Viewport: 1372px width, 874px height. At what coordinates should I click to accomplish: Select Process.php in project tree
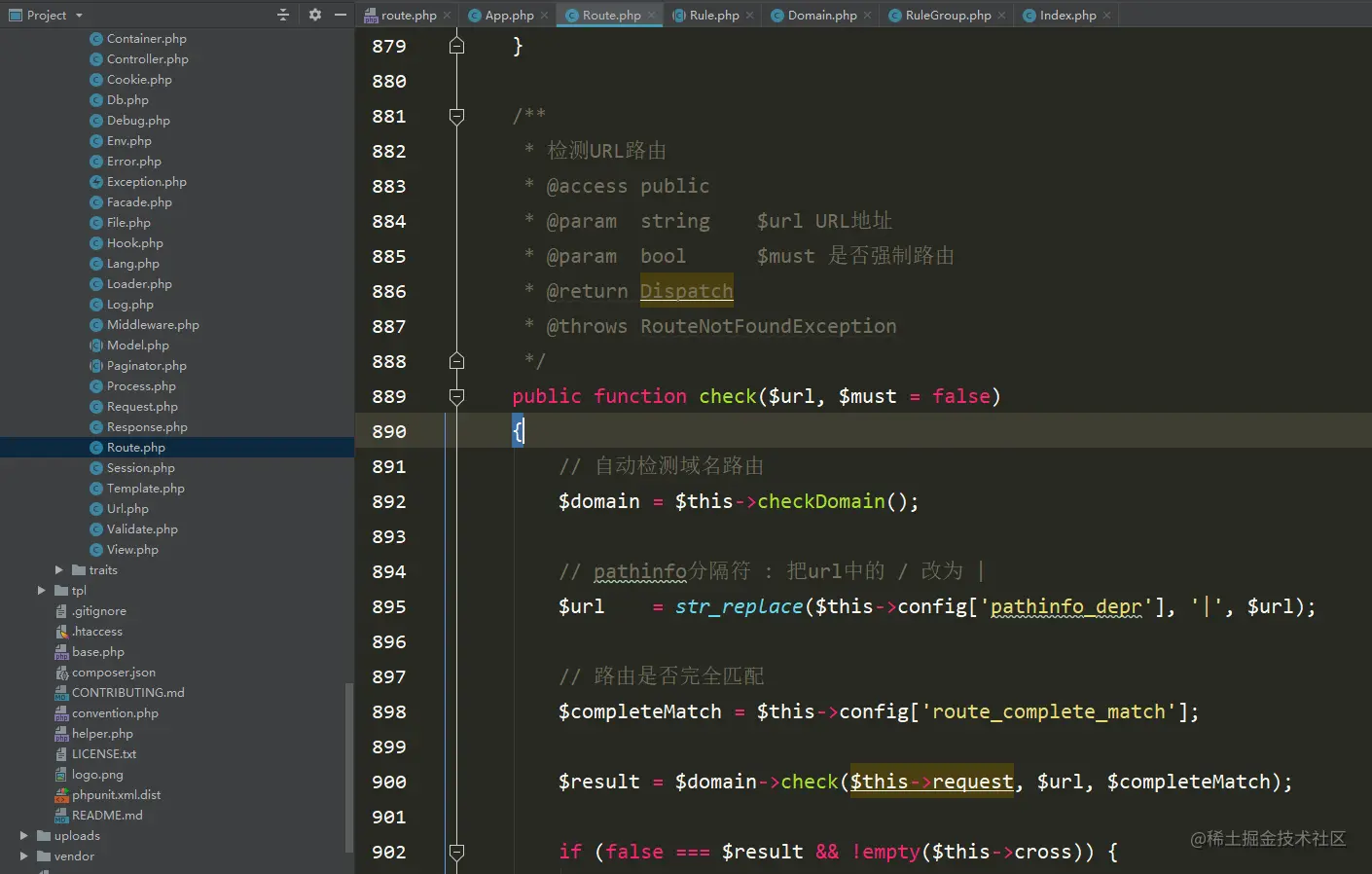coord(141,386)
